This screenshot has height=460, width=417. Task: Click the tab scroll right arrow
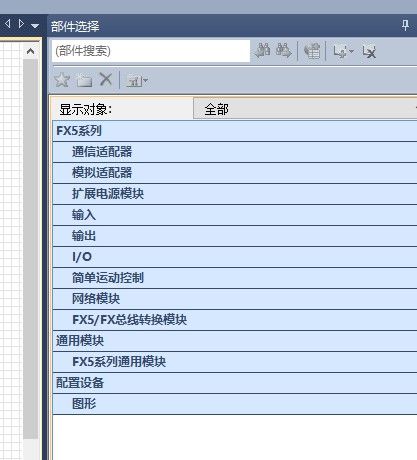(21, 24)
